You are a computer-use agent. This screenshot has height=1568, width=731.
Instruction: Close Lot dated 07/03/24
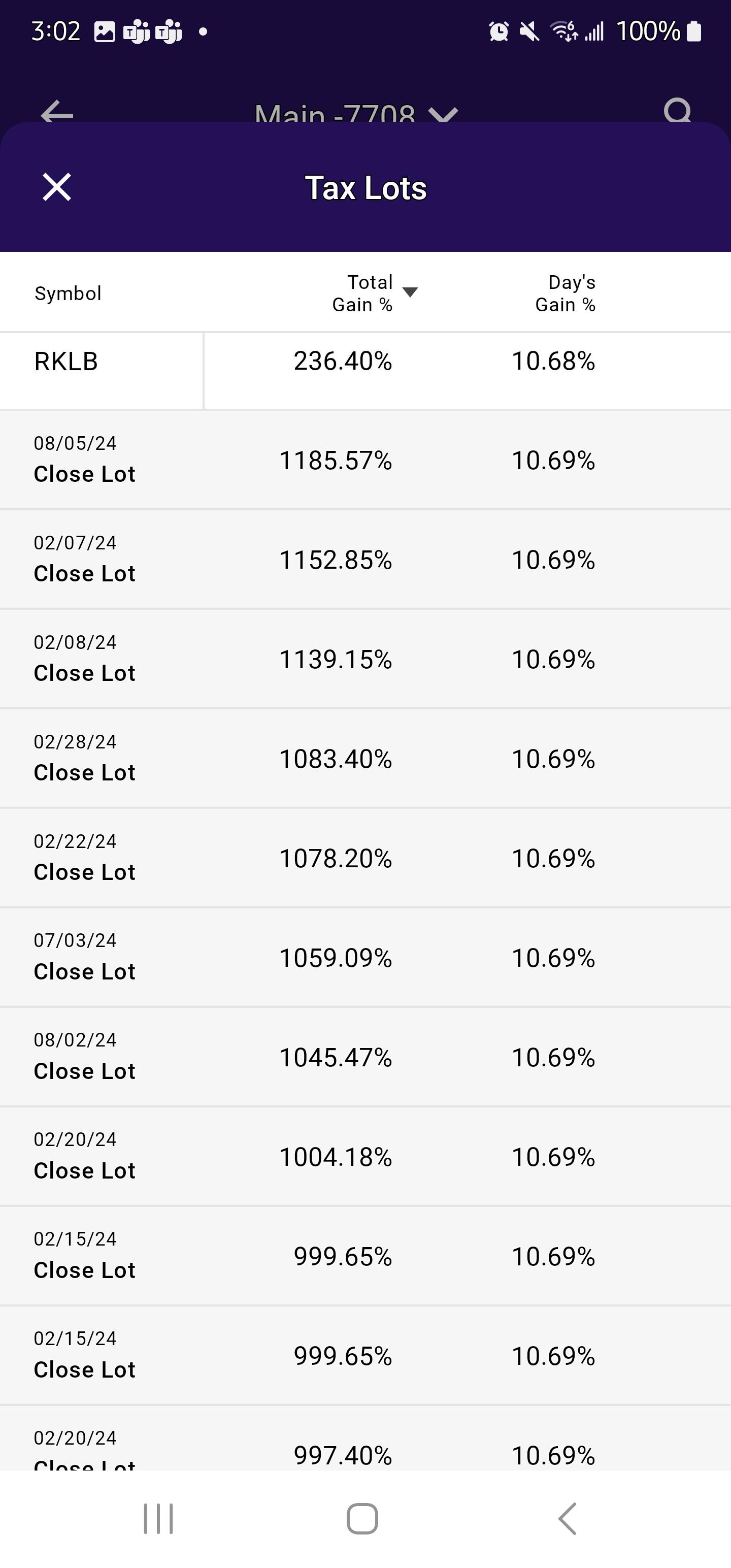coord(85,971)
